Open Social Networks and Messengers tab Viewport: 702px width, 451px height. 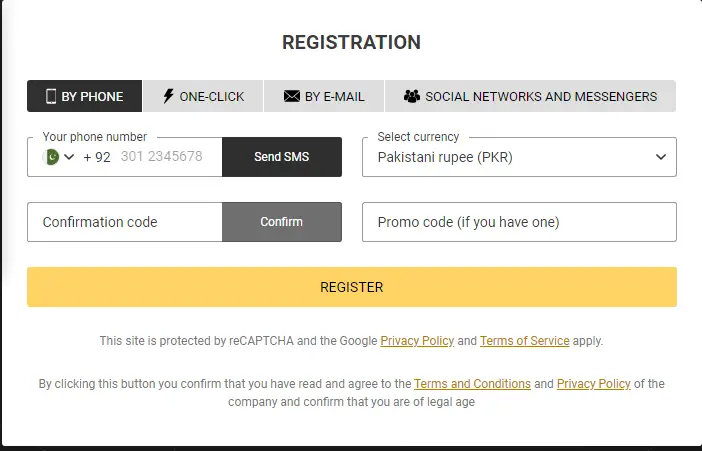click(x=530, y=97)
